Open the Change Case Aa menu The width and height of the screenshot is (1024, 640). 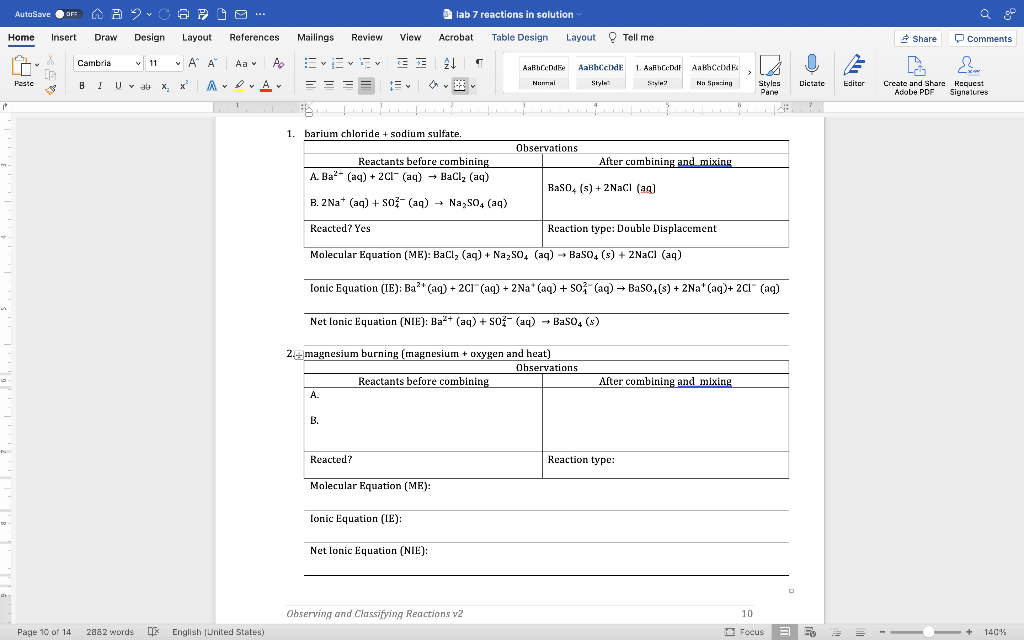(246, 63)
